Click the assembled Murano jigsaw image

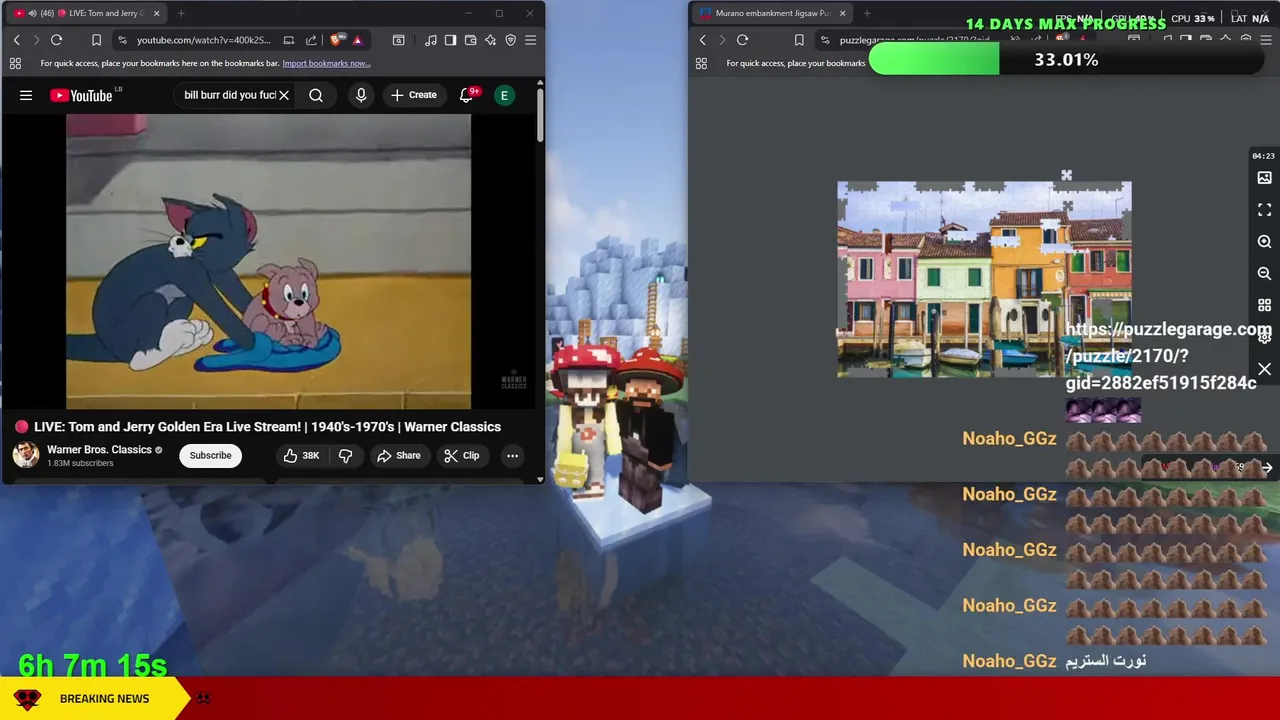coord(984,280)
